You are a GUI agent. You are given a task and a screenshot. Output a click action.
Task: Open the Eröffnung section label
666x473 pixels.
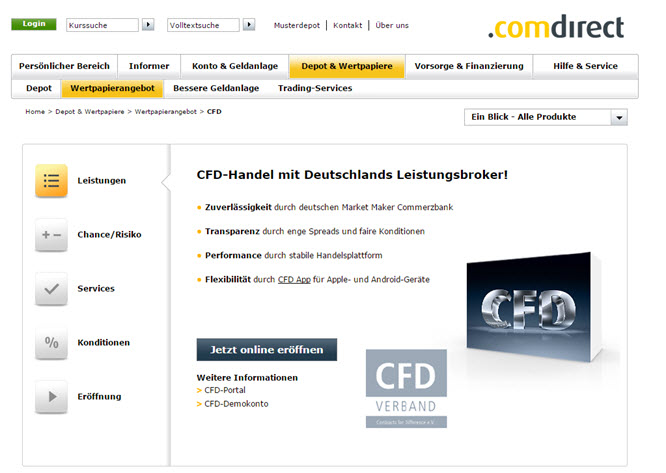(x=99, y=397)
